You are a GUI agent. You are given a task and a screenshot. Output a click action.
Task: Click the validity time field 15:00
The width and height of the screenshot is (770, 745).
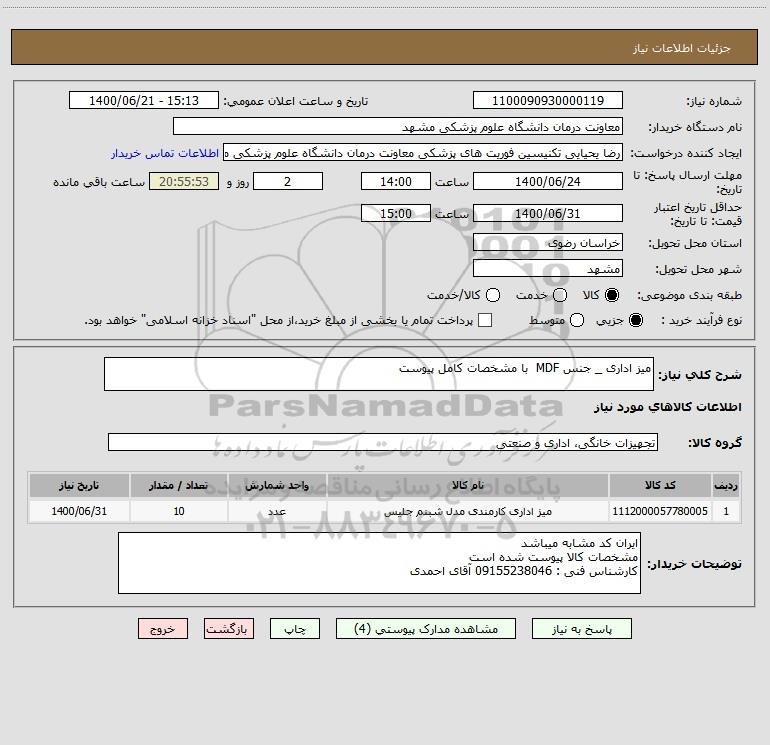coord(396,213)
